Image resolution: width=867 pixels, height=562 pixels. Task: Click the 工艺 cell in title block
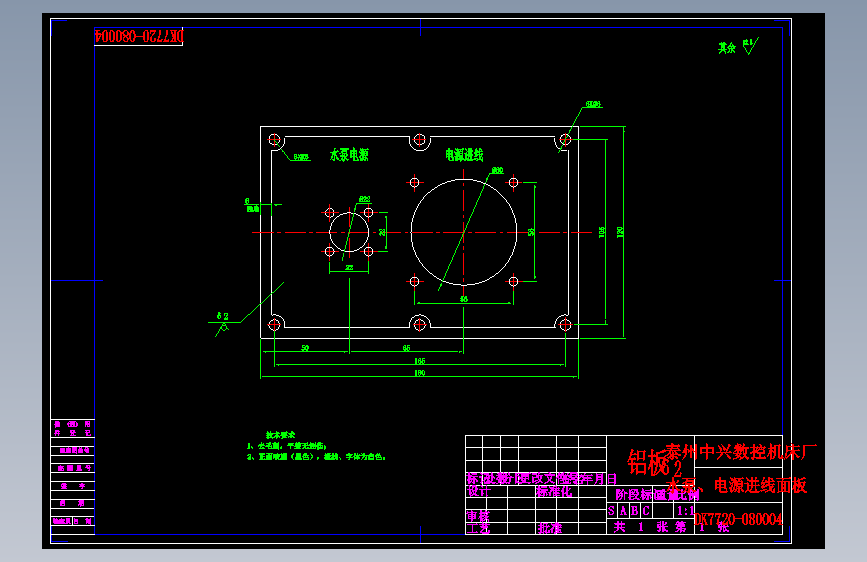[478, 528]
